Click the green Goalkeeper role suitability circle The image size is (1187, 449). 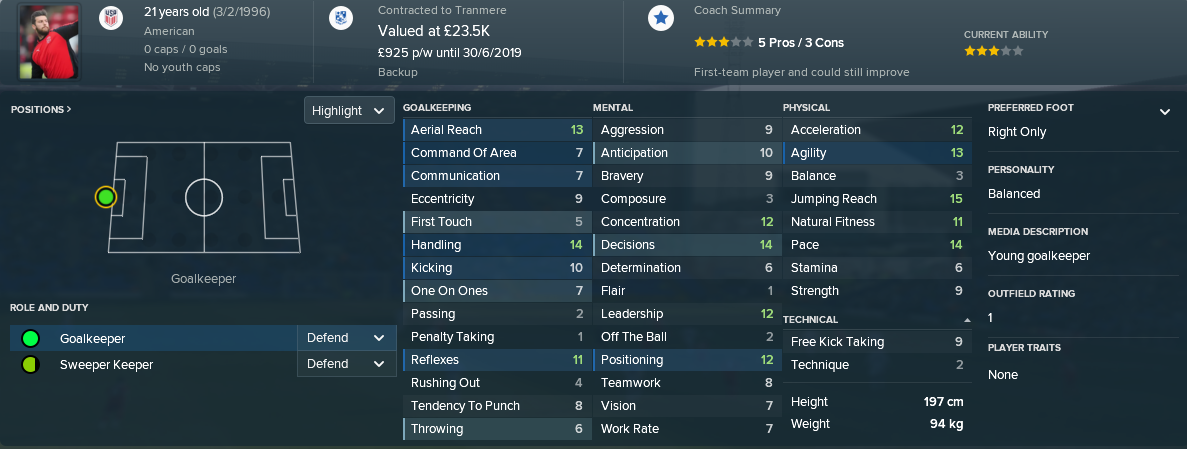30,338
